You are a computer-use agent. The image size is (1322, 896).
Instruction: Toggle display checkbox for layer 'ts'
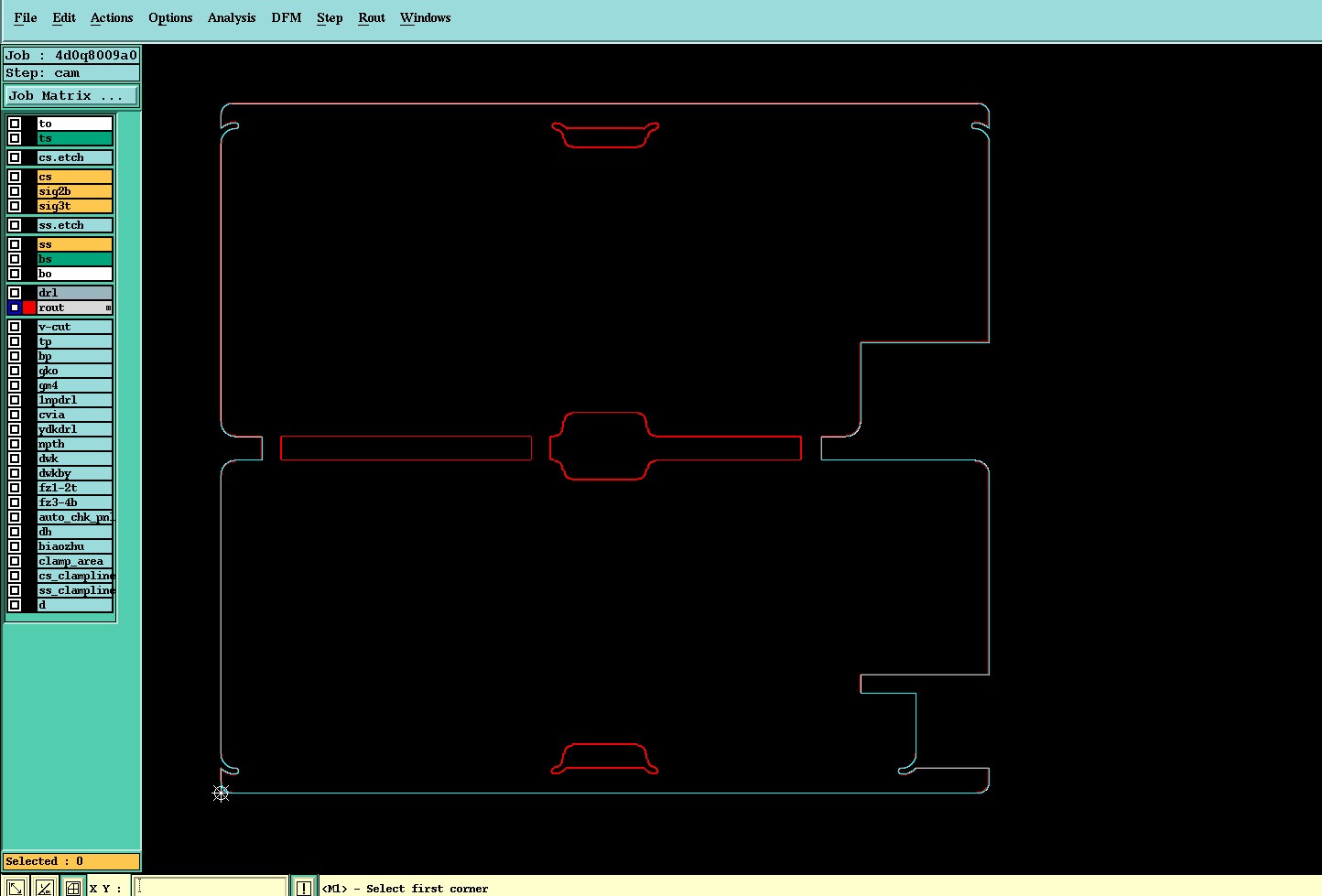(15, 138)
